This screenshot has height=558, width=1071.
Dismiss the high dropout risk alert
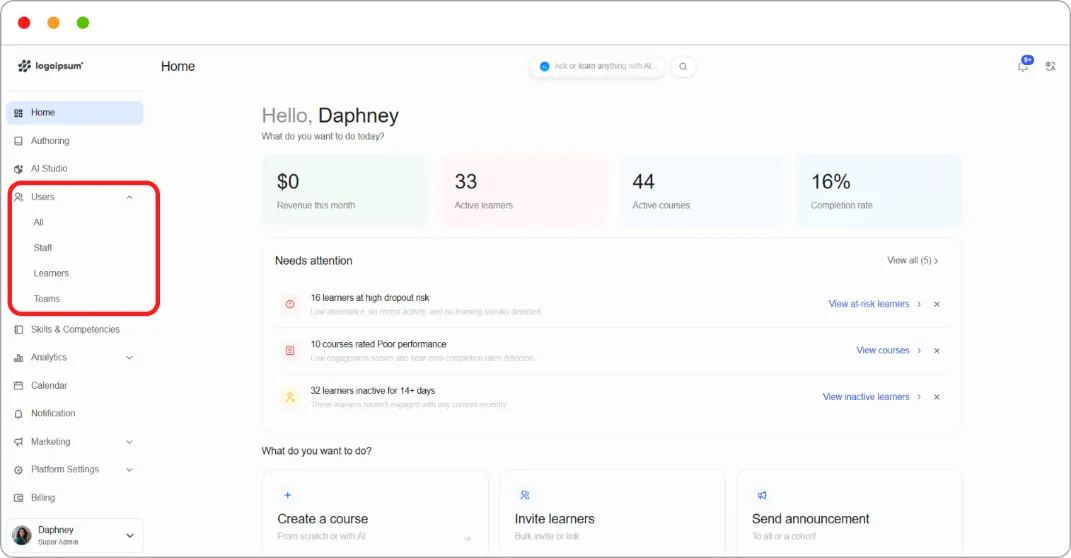(937, 304)
